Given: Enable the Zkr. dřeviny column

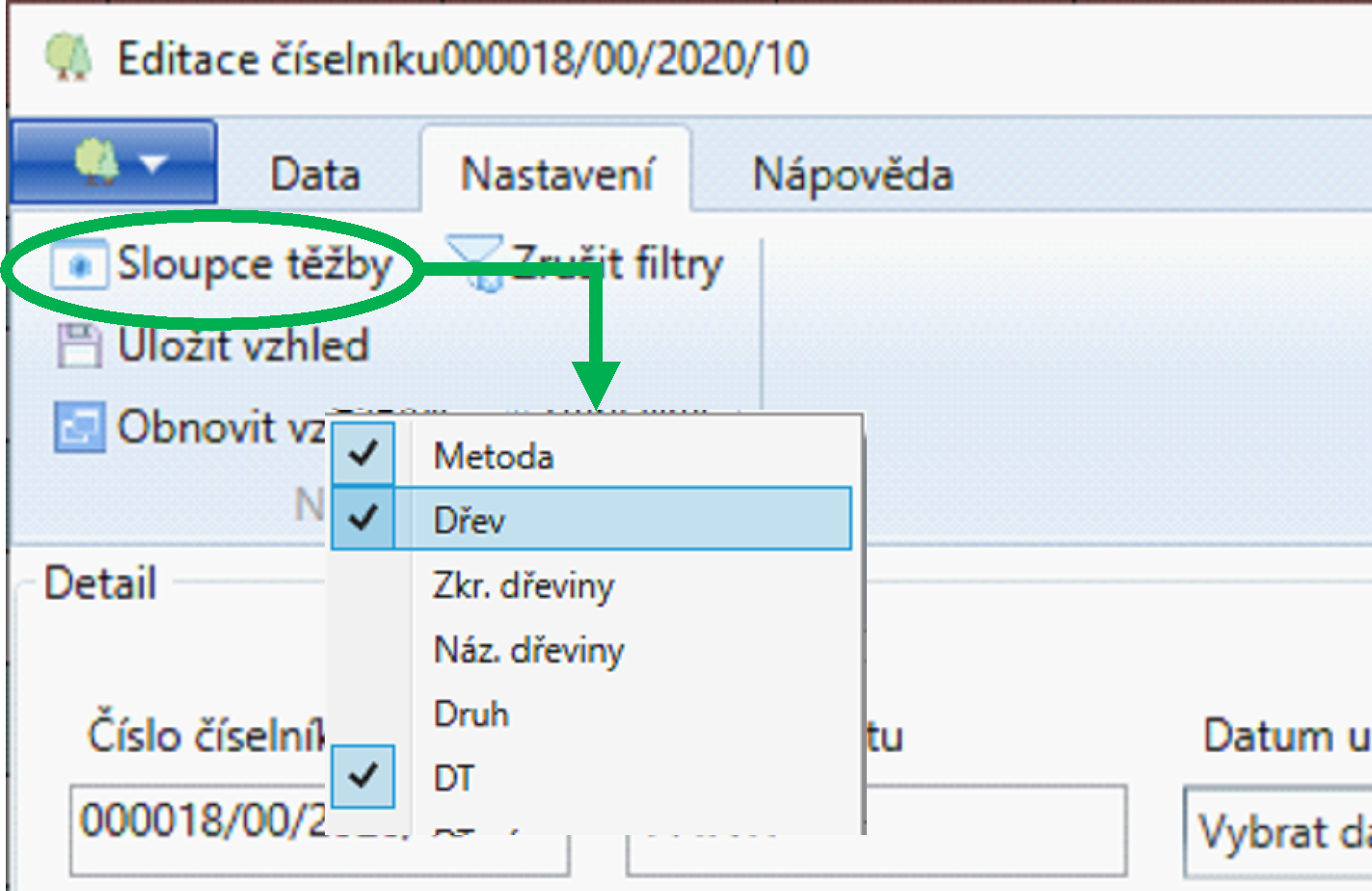Looking at the screenshot, I should (524, 584).
